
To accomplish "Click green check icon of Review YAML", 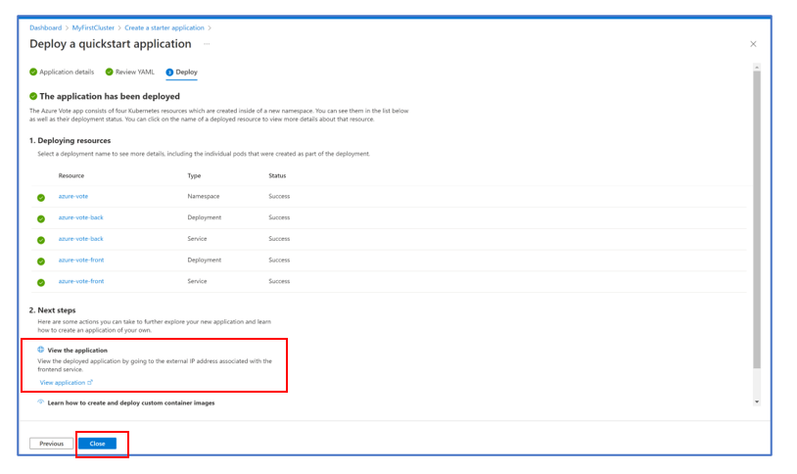I will 109,72.
